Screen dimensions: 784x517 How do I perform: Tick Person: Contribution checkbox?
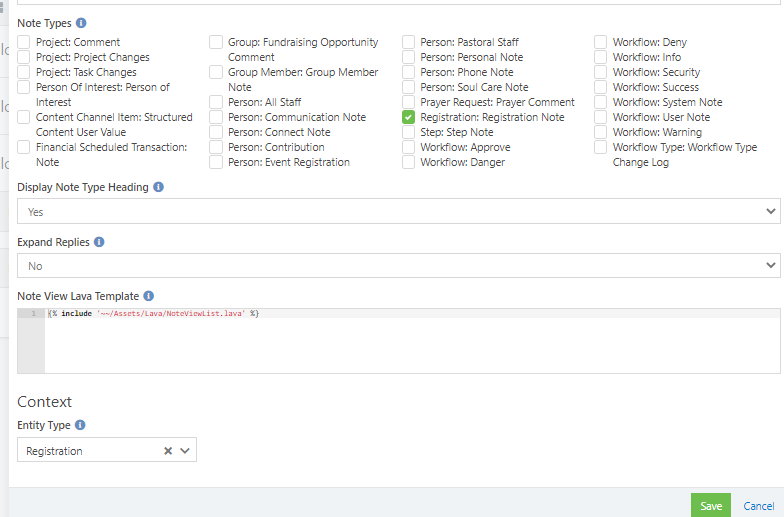[x=216, y=147]
